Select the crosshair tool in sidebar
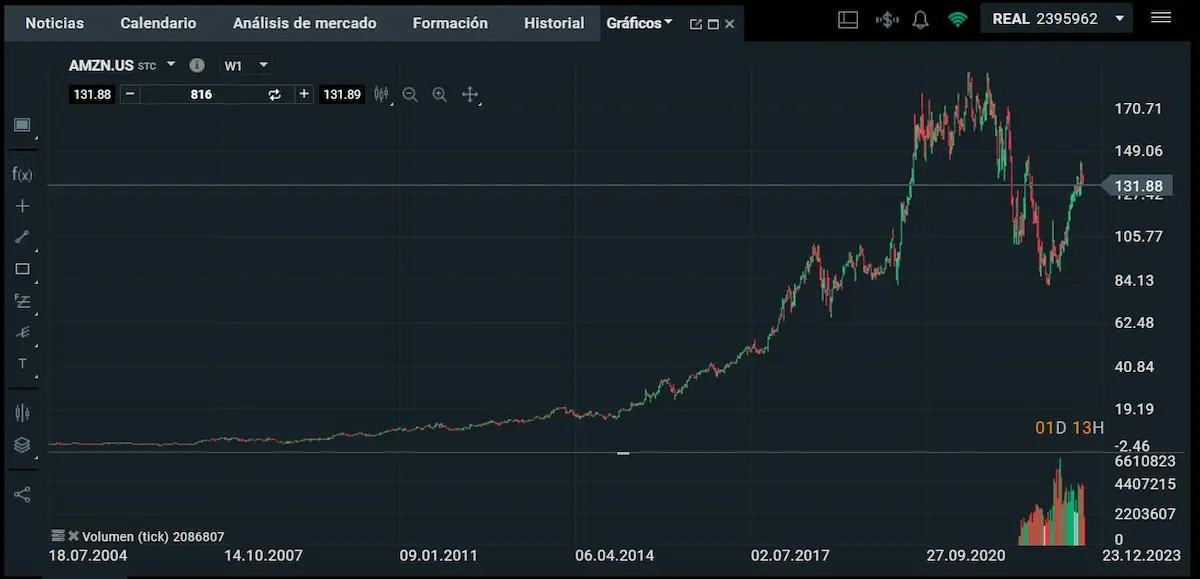Screen dimensions: 1200x579 (x=22, y=206)
